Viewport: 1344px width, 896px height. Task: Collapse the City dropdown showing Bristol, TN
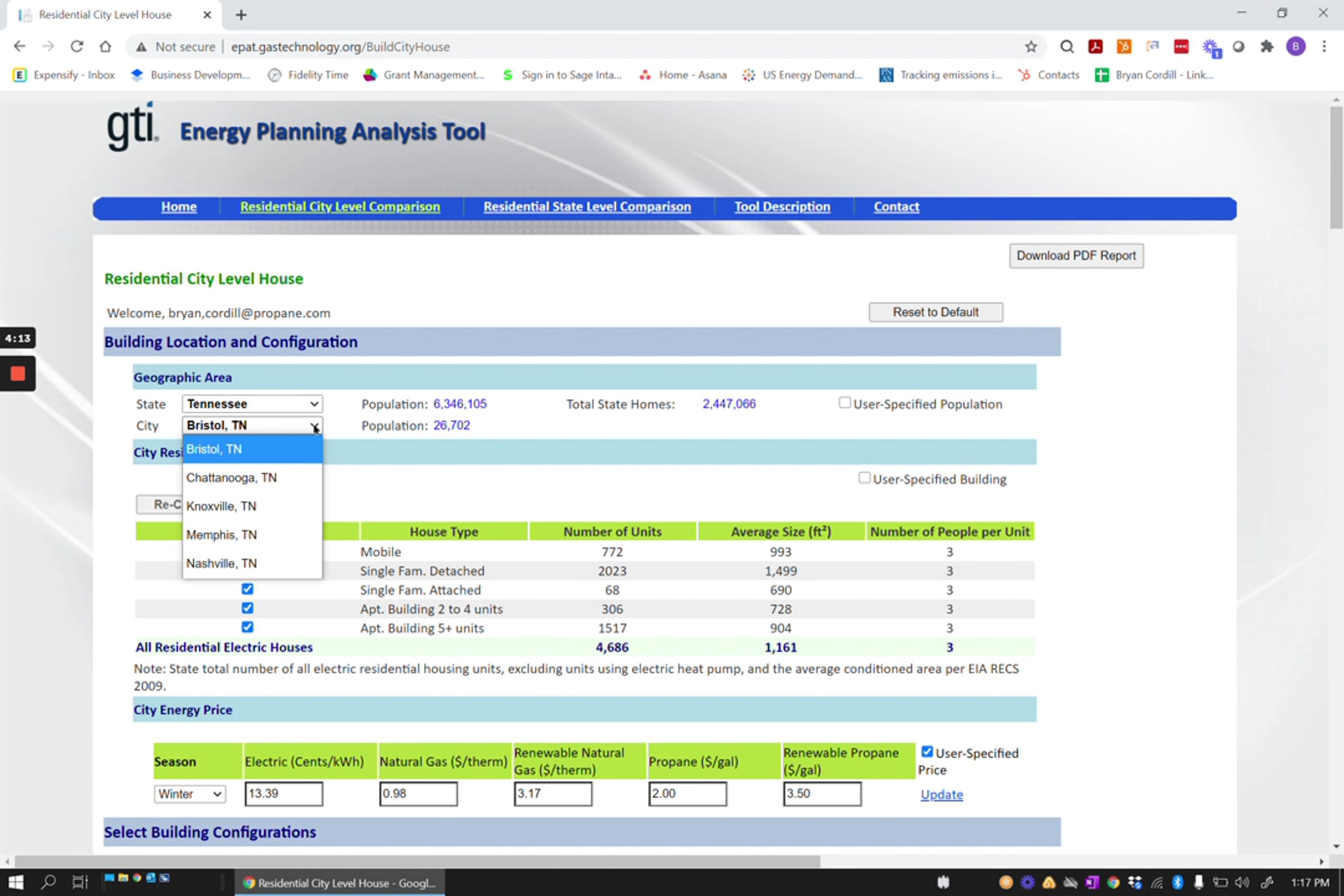point(252,425)
